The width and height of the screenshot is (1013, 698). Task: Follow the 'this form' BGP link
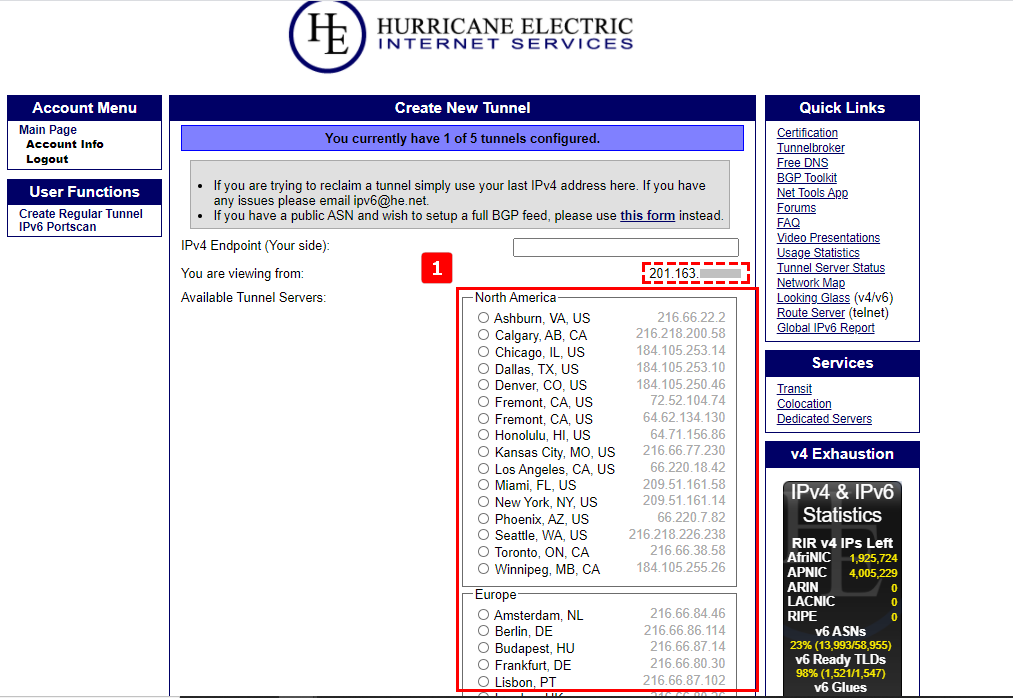[x=647, y=216]
